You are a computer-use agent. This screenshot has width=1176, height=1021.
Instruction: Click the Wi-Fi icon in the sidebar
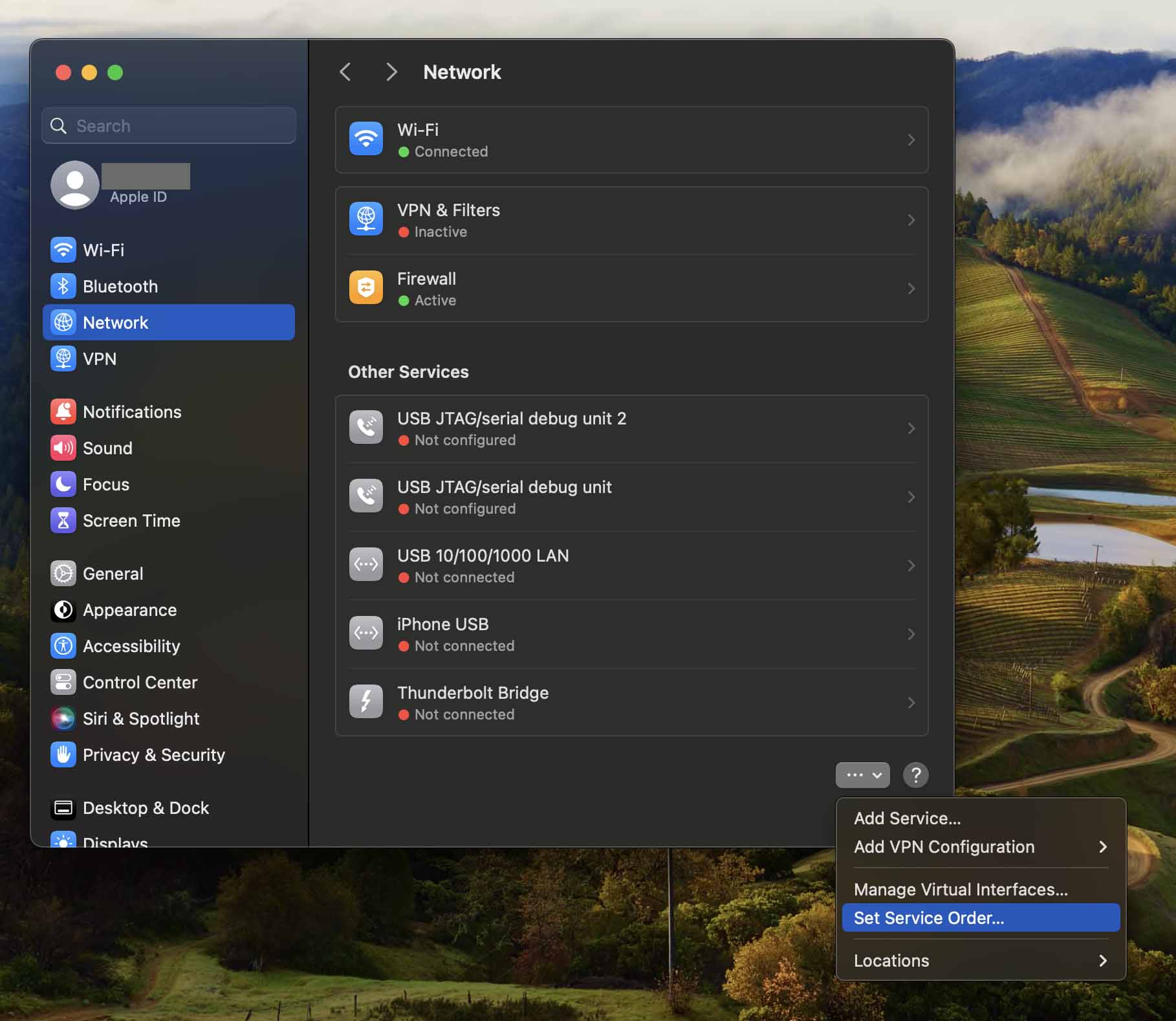click(63, 250)
